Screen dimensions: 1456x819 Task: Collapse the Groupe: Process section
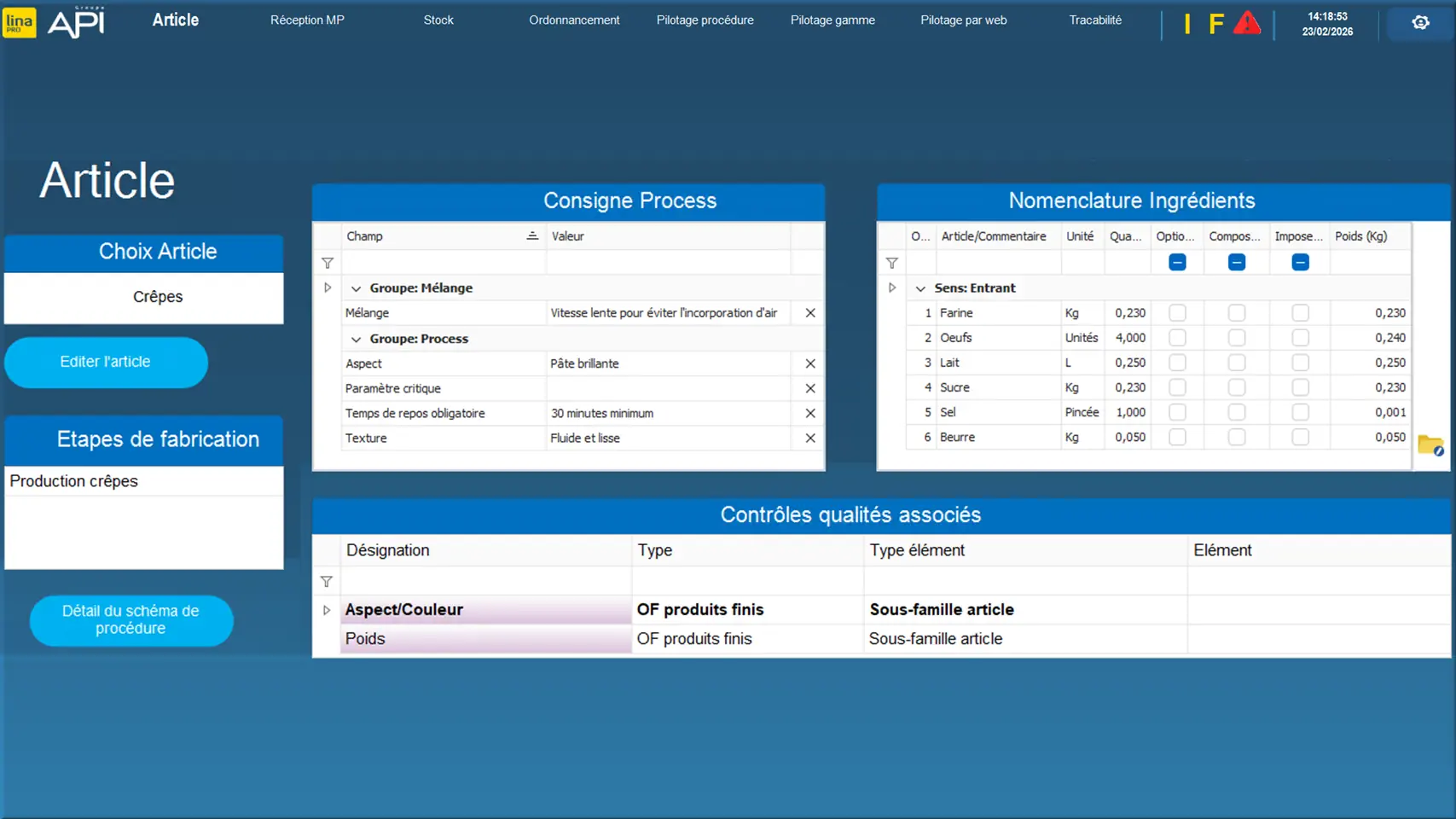pyautogui.click(x=356, y=340)
